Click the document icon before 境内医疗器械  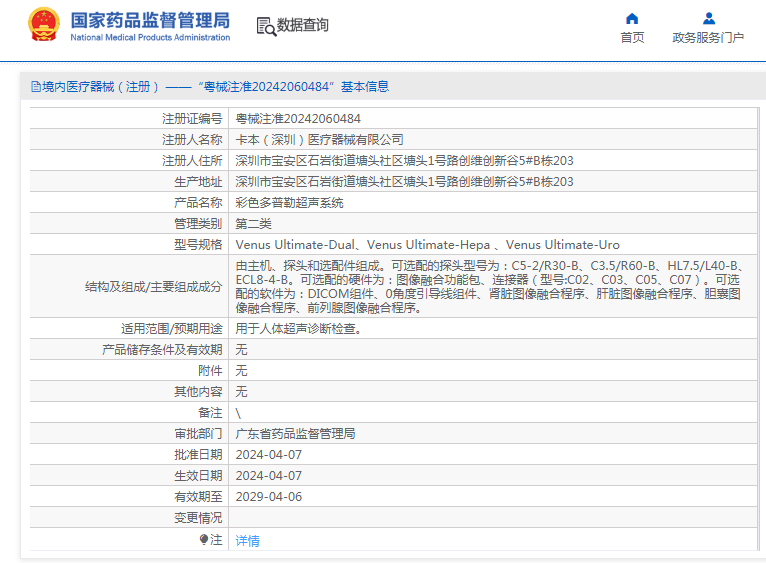(x=36, y=87)
